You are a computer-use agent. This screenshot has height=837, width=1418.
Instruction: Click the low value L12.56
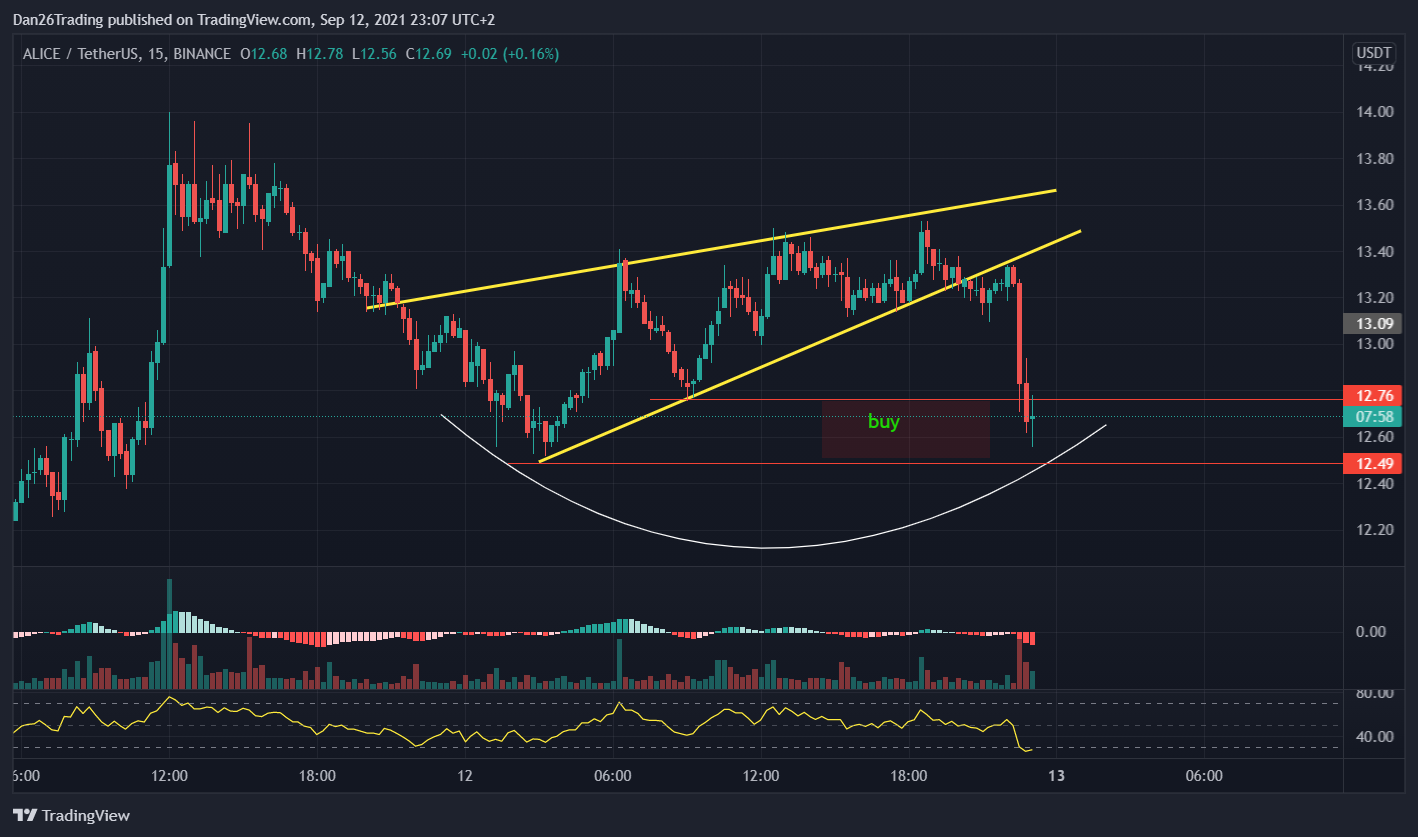[x=373, y=53]
